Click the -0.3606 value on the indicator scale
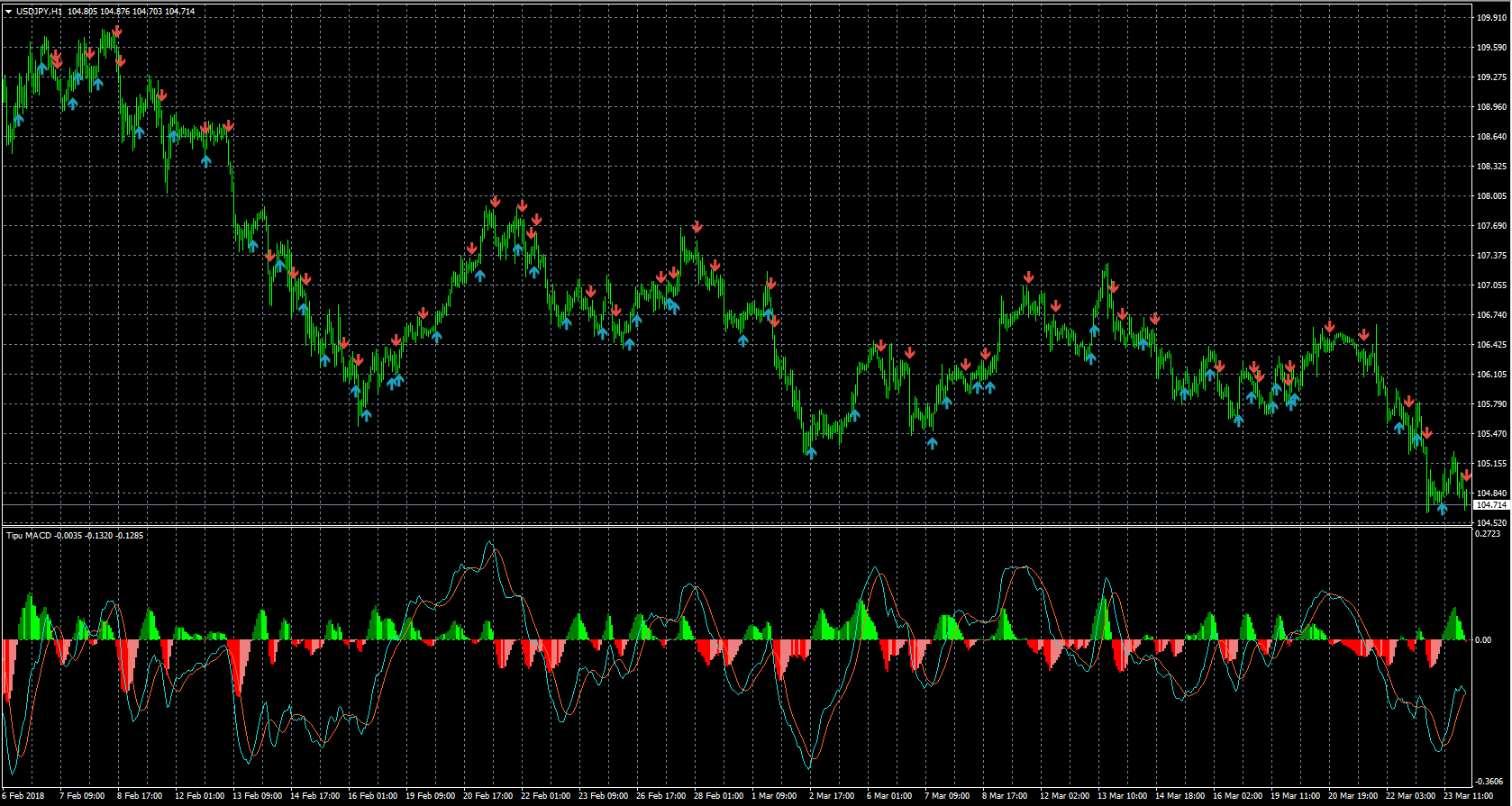The height and width of the screenshot is (806, 1512). point(1489,781)
